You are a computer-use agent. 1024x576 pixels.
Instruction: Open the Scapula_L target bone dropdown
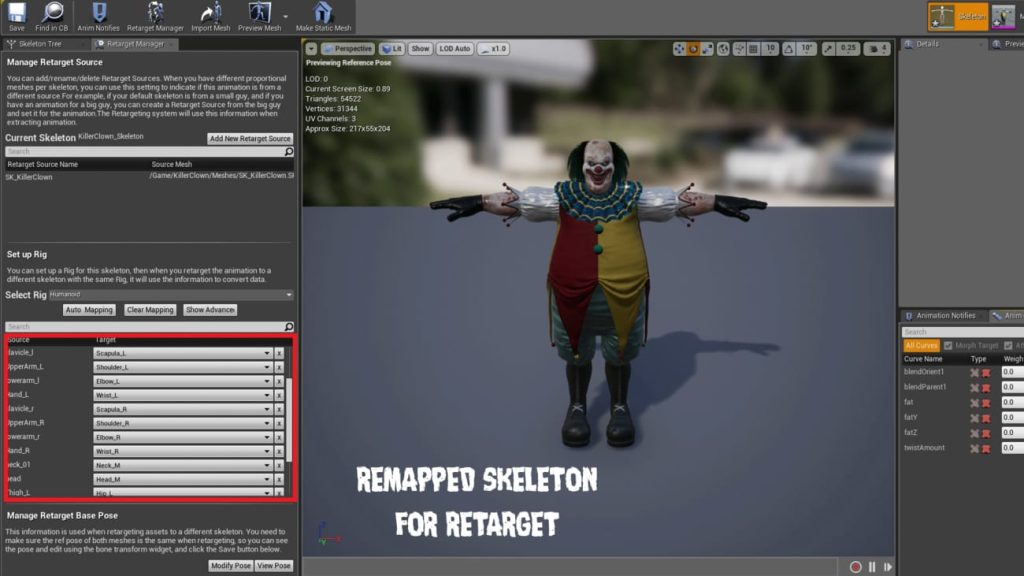(x=265, y=353)
